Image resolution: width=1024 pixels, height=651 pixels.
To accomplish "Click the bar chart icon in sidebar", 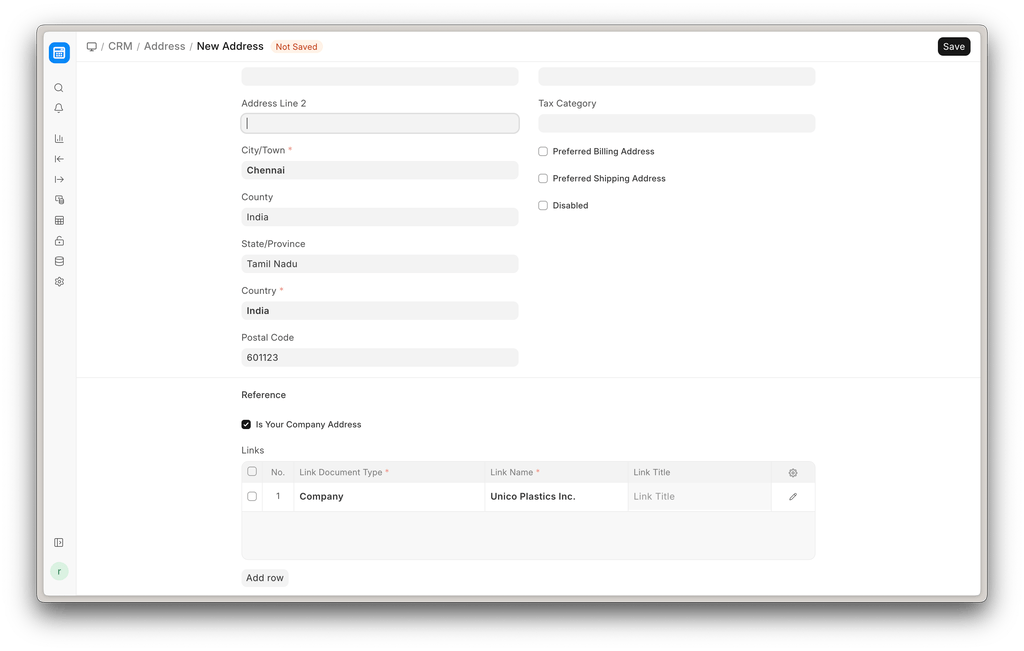I will coord(59,139).
